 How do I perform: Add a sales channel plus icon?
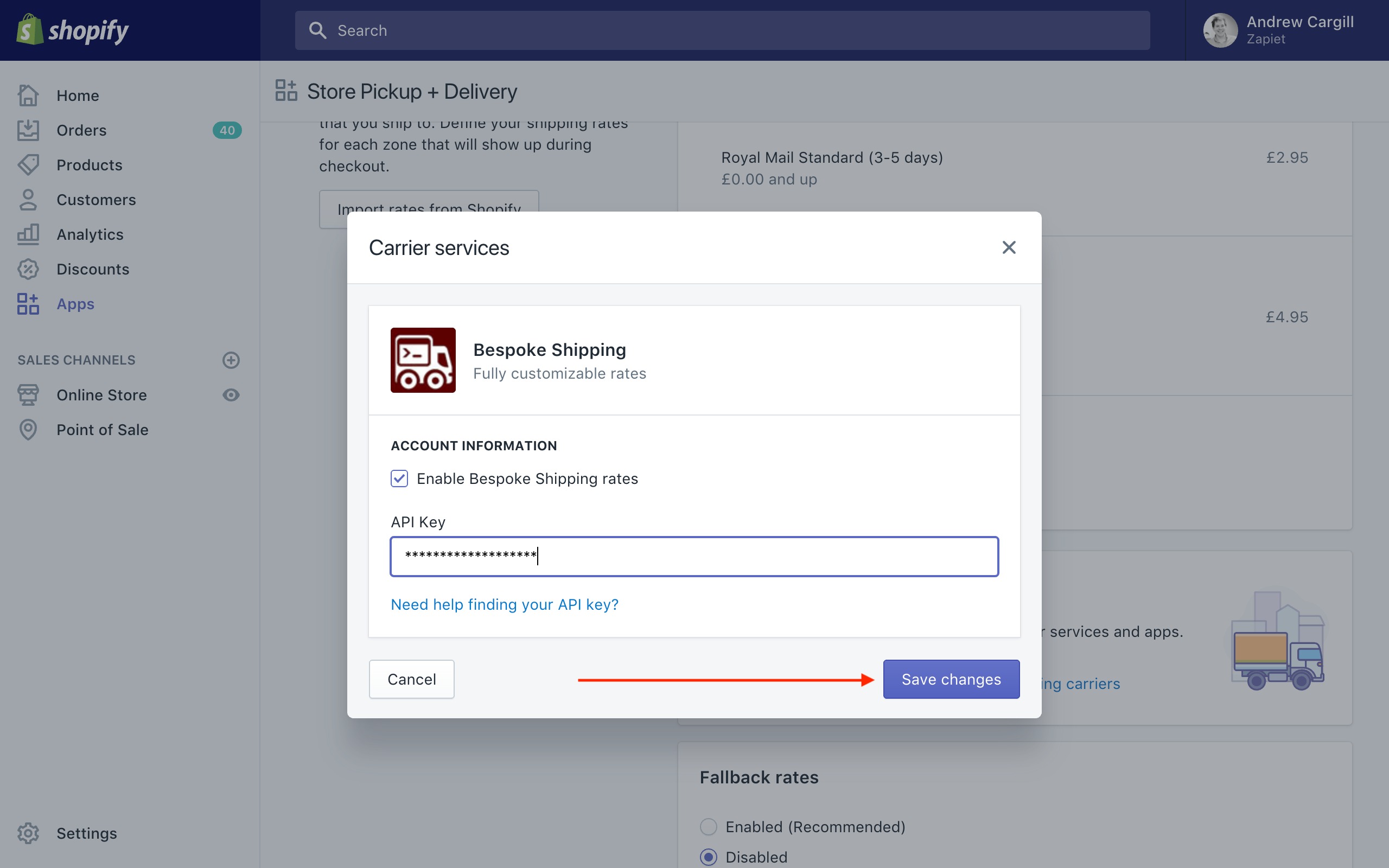tap(231, 360)
